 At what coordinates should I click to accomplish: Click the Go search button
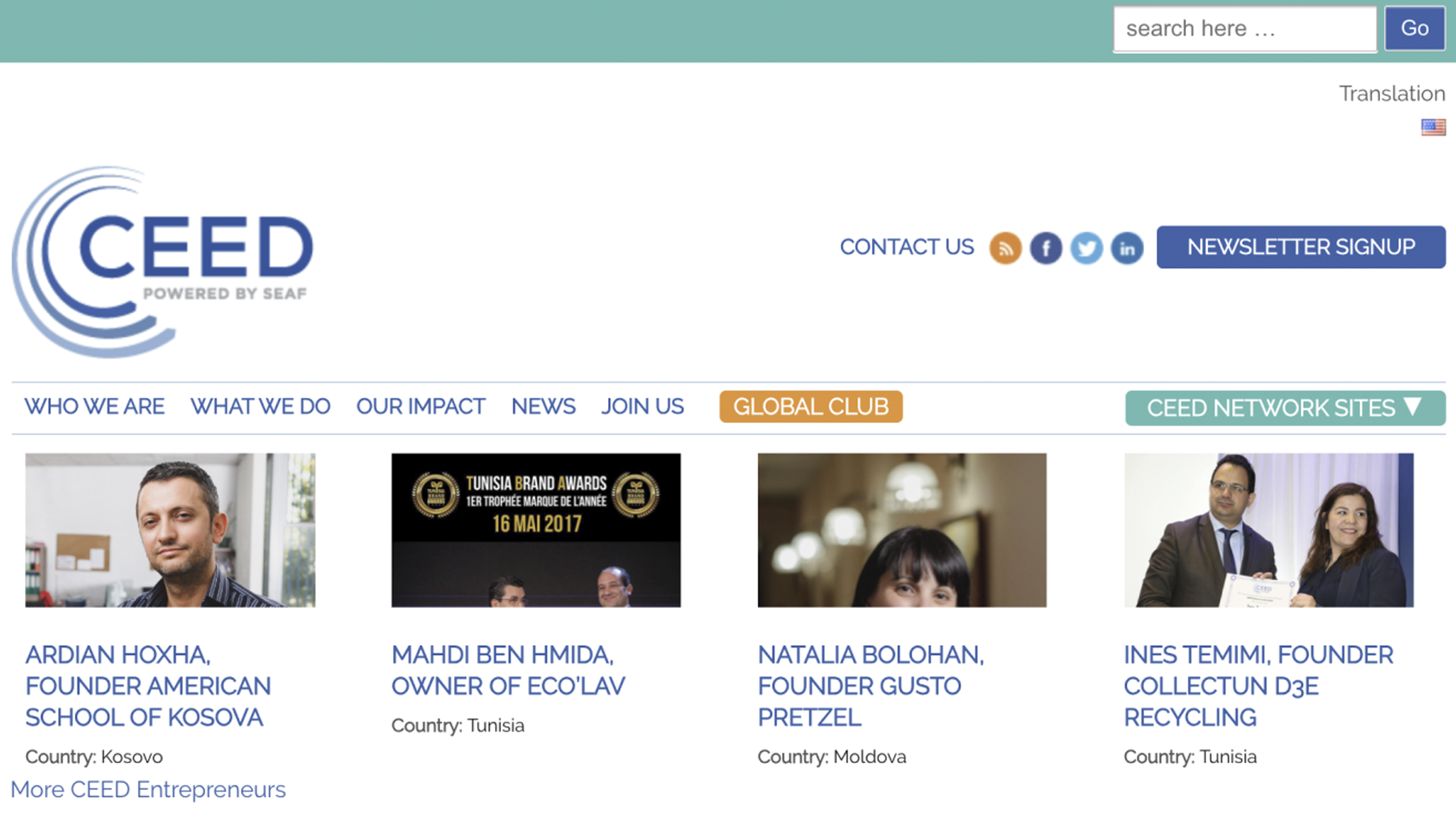coord(1414,28)
